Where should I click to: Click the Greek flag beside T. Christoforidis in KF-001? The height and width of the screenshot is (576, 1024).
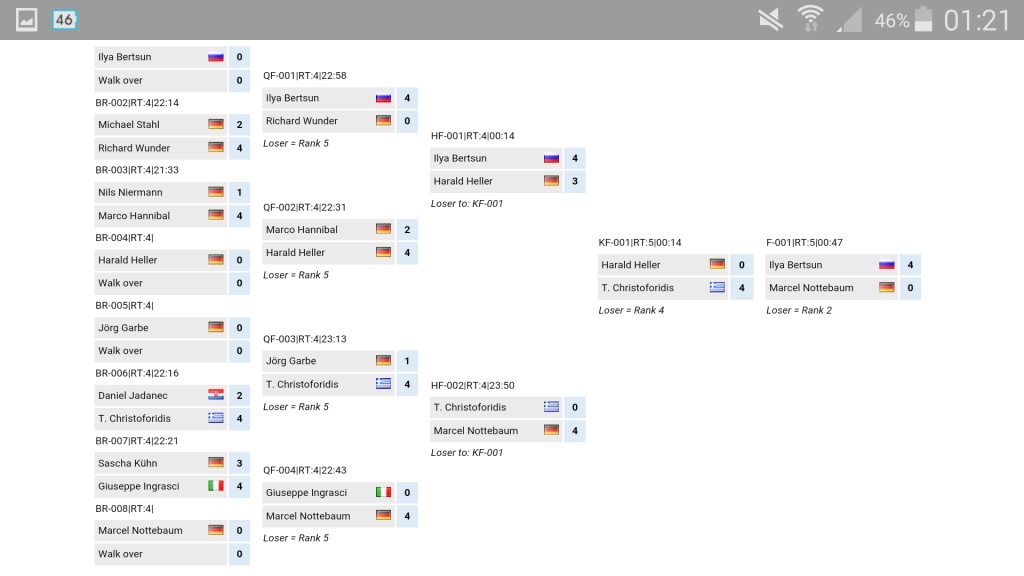[717, 287]
